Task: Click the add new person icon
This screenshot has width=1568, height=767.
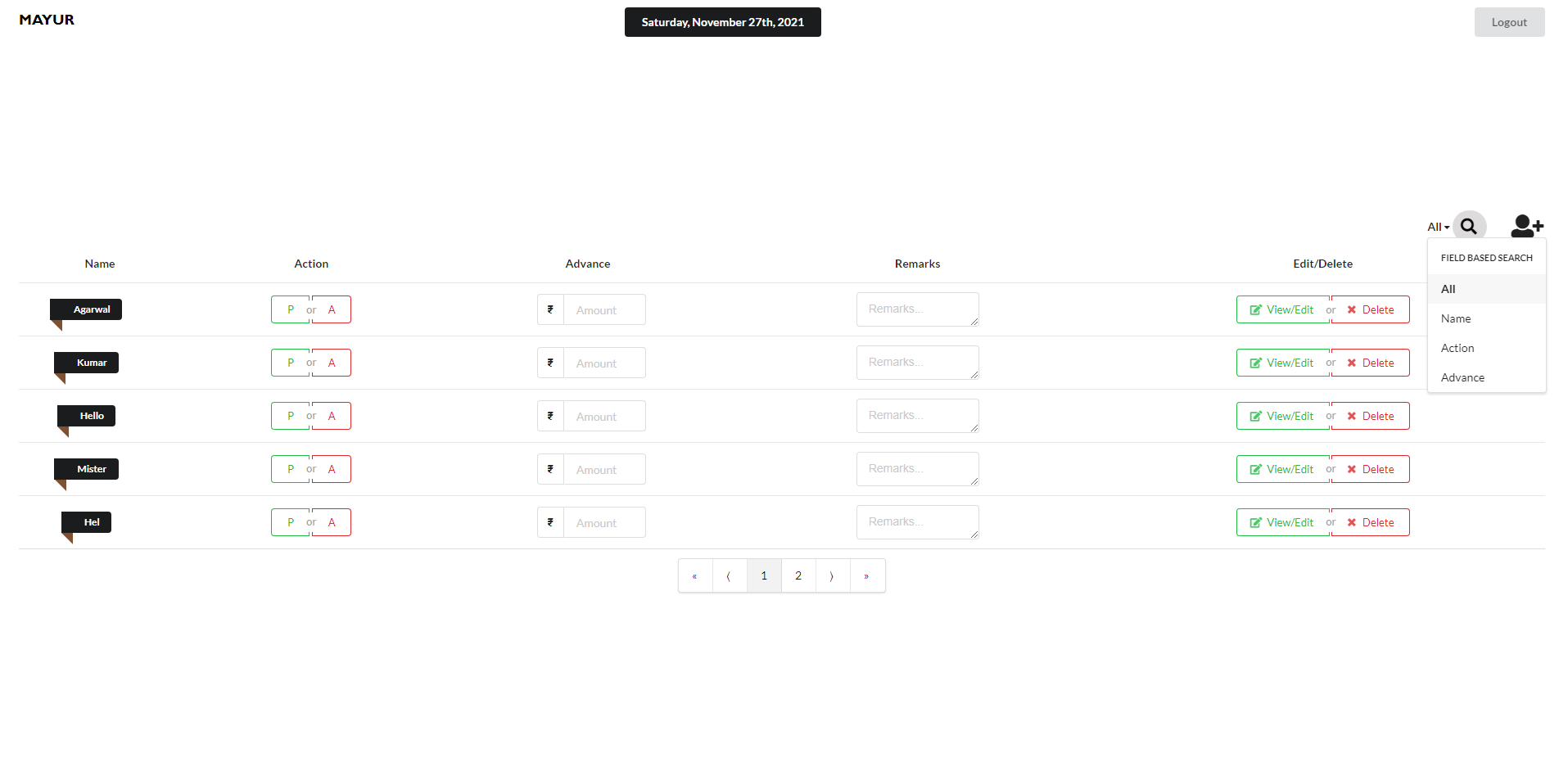Action: [x=1525, y=226]
